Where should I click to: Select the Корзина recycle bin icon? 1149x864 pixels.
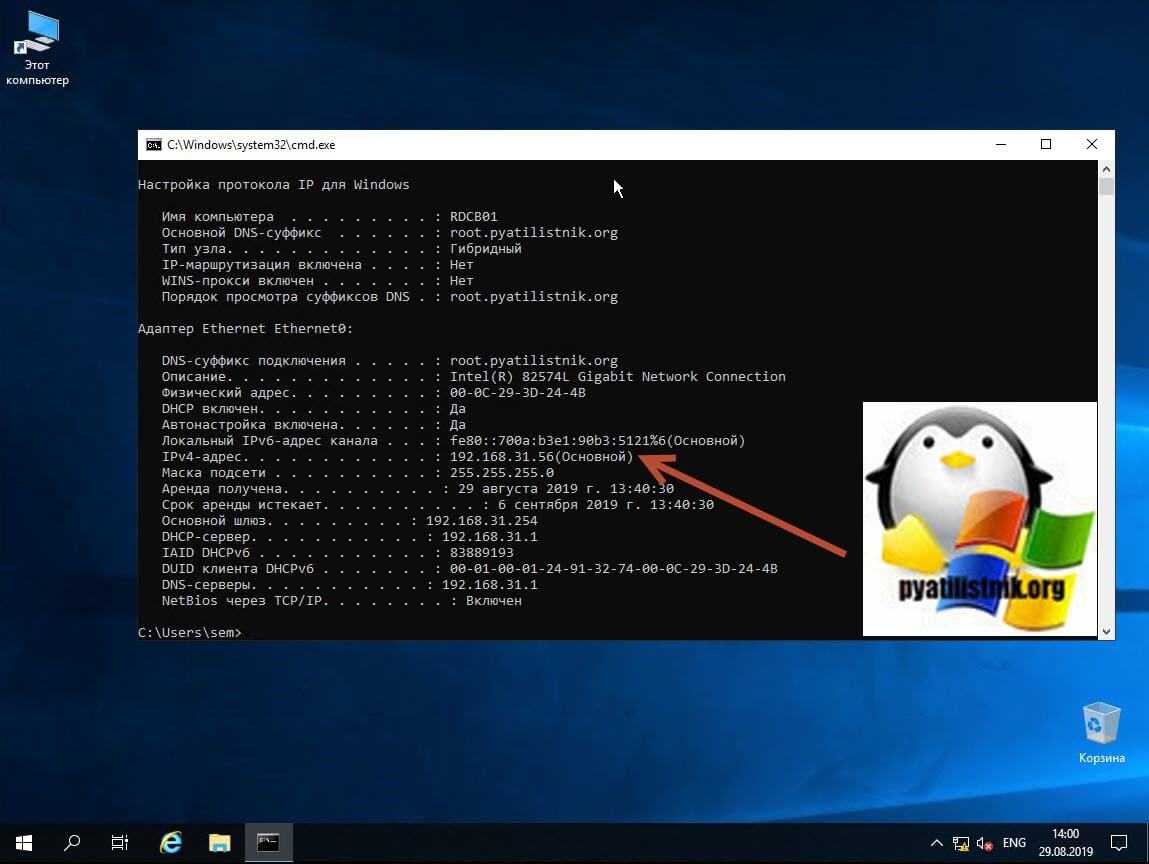tap(1101, 732)
